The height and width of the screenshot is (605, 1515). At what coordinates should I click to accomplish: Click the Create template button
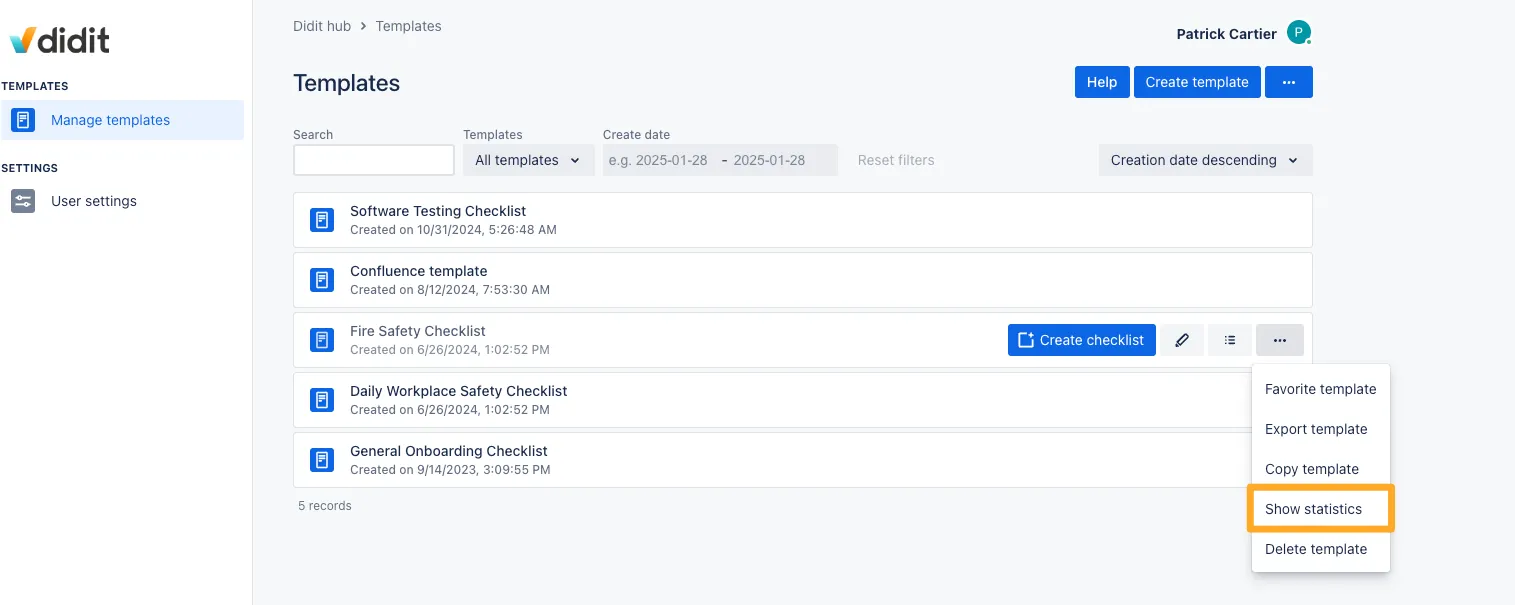pos(1197,82)
